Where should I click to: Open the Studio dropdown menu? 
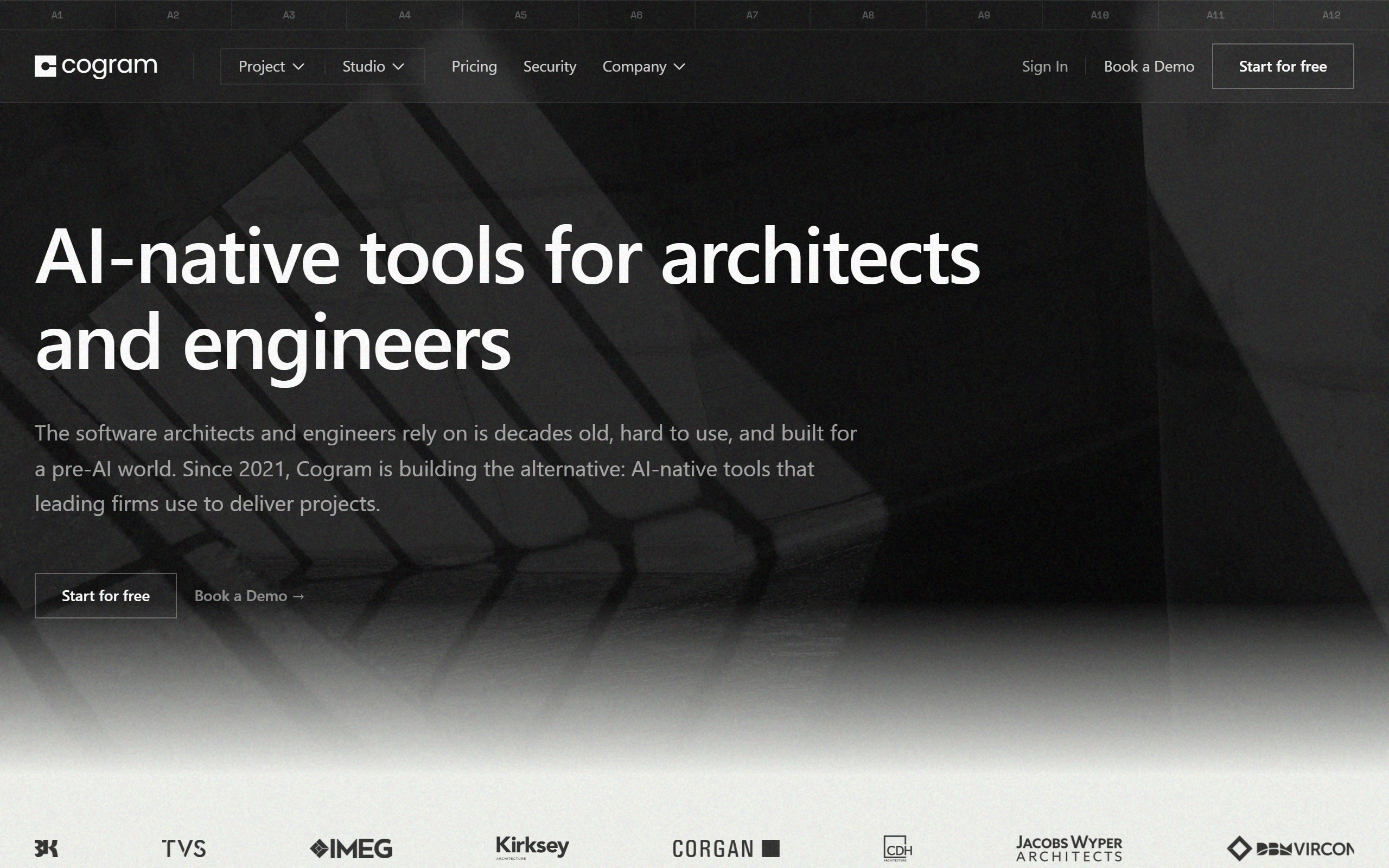pyautogui.click(x=374, y=67)
